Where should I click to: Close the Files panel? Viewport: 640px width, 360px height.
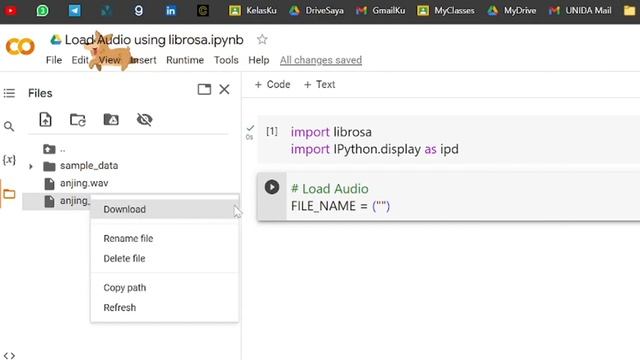pos(224,89)
